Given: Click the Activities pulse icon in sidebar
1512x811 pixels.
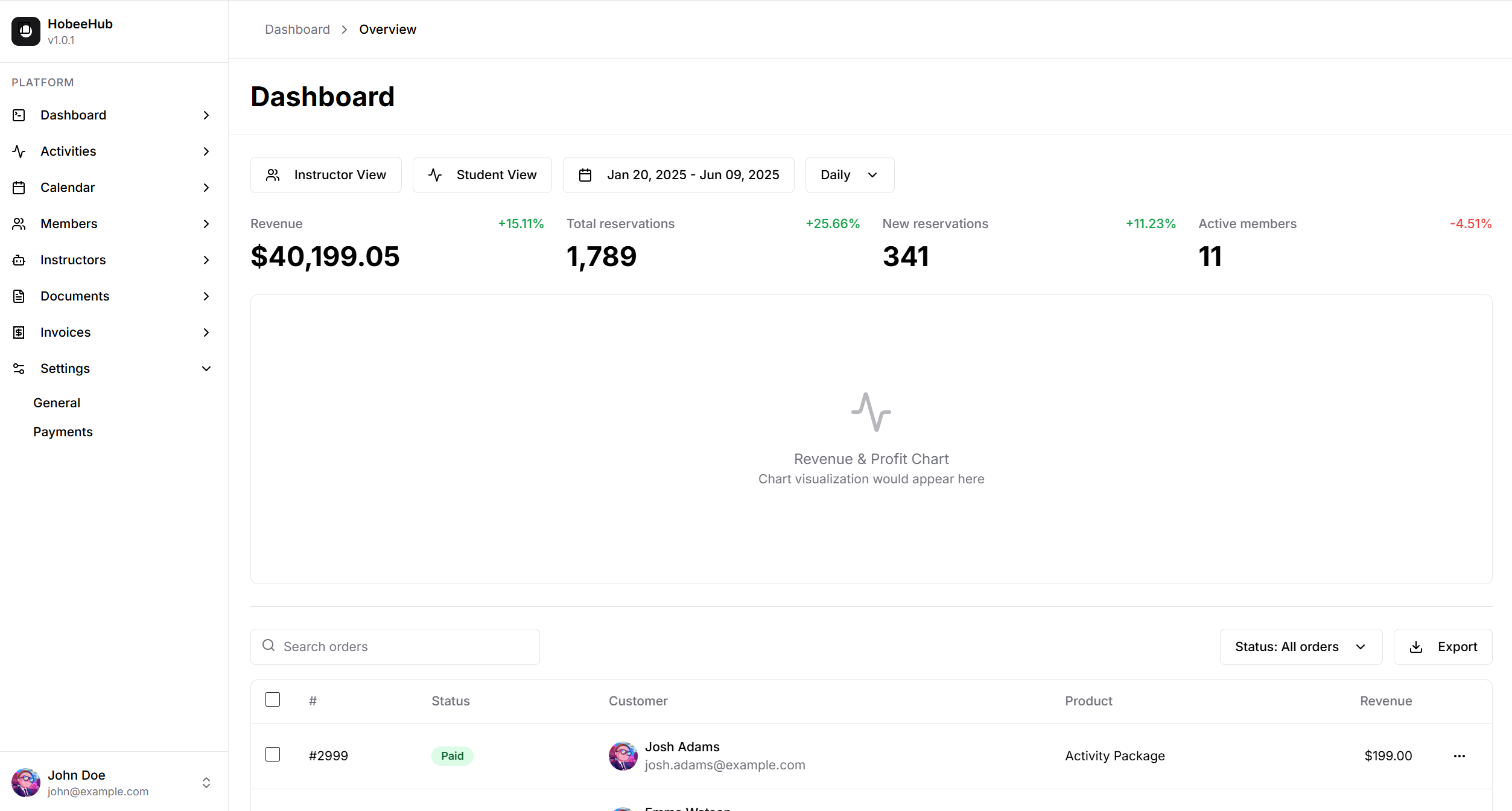Looking at the screenshot, I should point(19,151).
